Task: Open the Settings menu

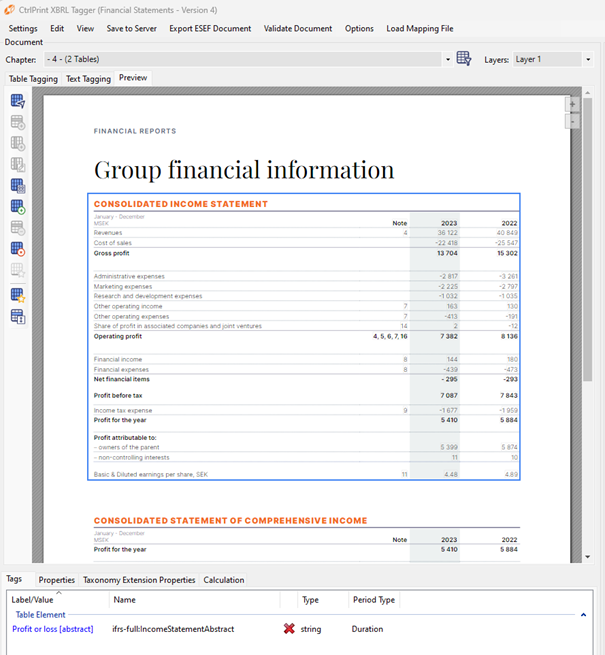Action: click(23, 28)
